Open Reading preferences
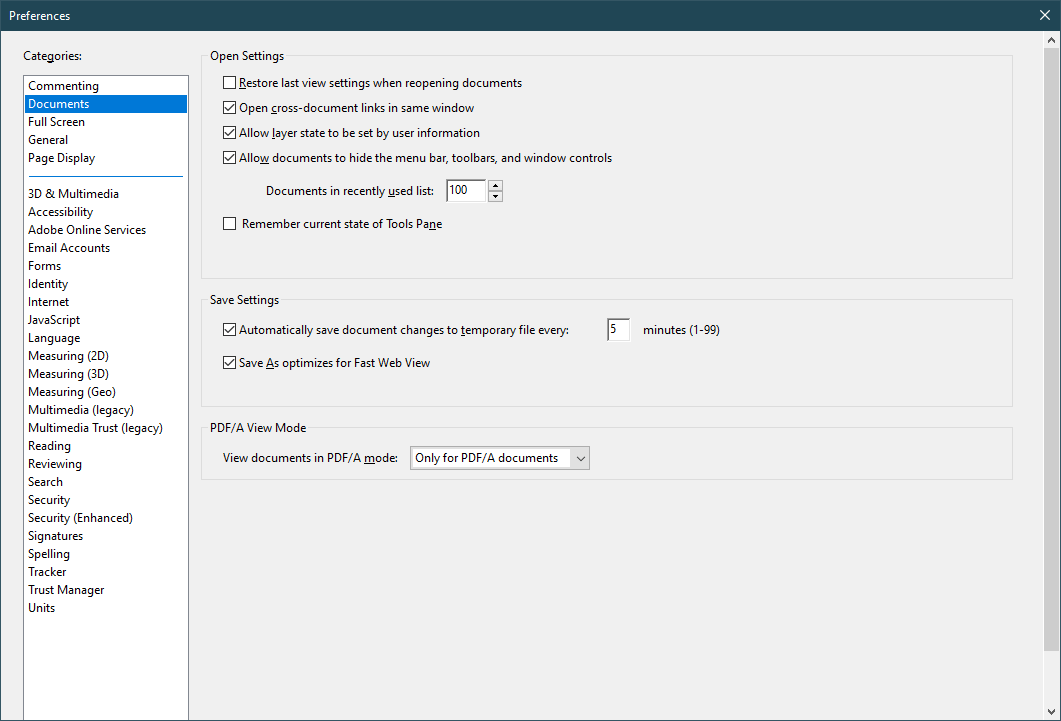 106,446
